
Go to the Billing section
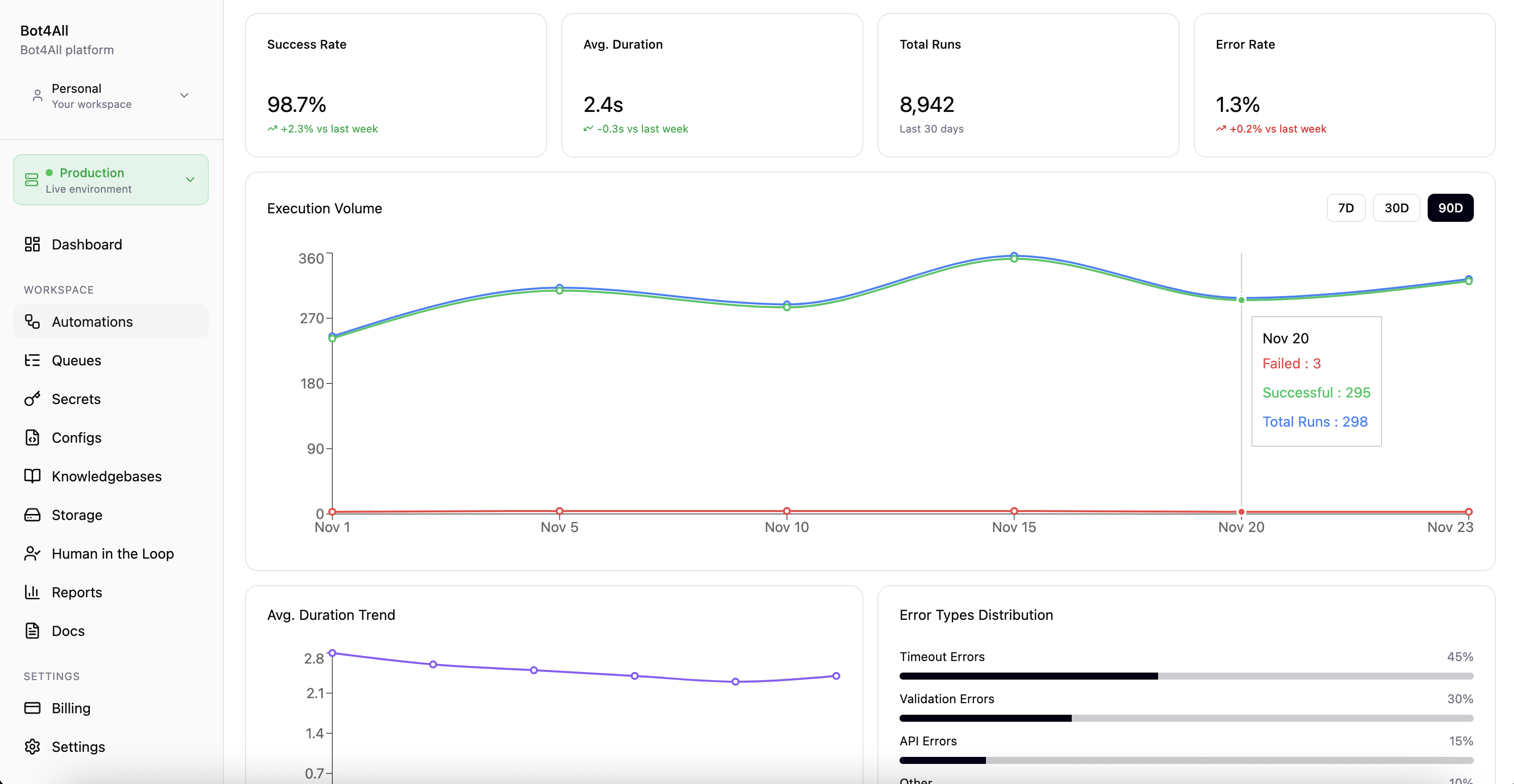coord(69,708)
